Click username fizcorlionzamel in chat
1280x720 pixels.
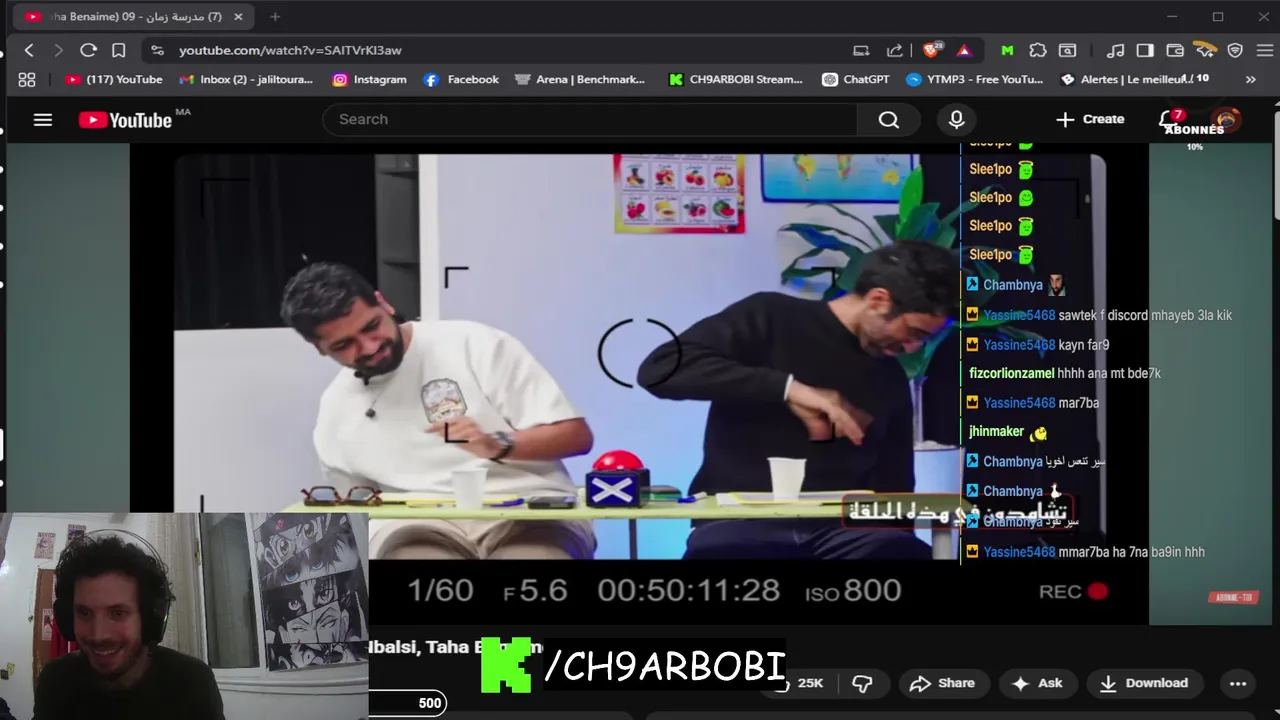pyautogui.click(x=1012, y=373)
